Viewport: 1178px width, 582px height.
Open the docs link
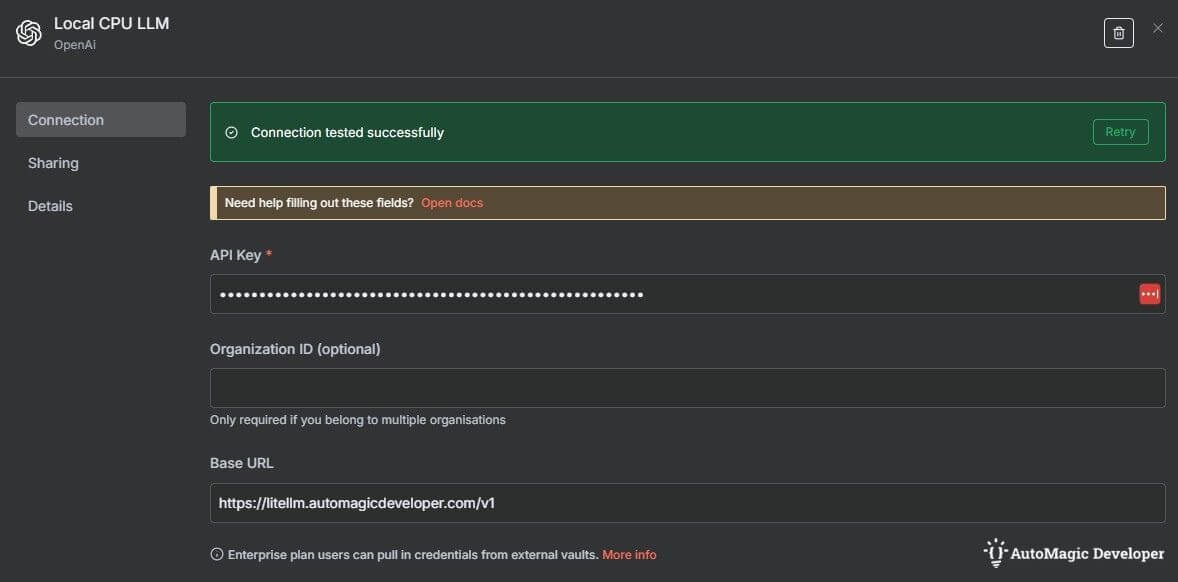coord(452,203)
